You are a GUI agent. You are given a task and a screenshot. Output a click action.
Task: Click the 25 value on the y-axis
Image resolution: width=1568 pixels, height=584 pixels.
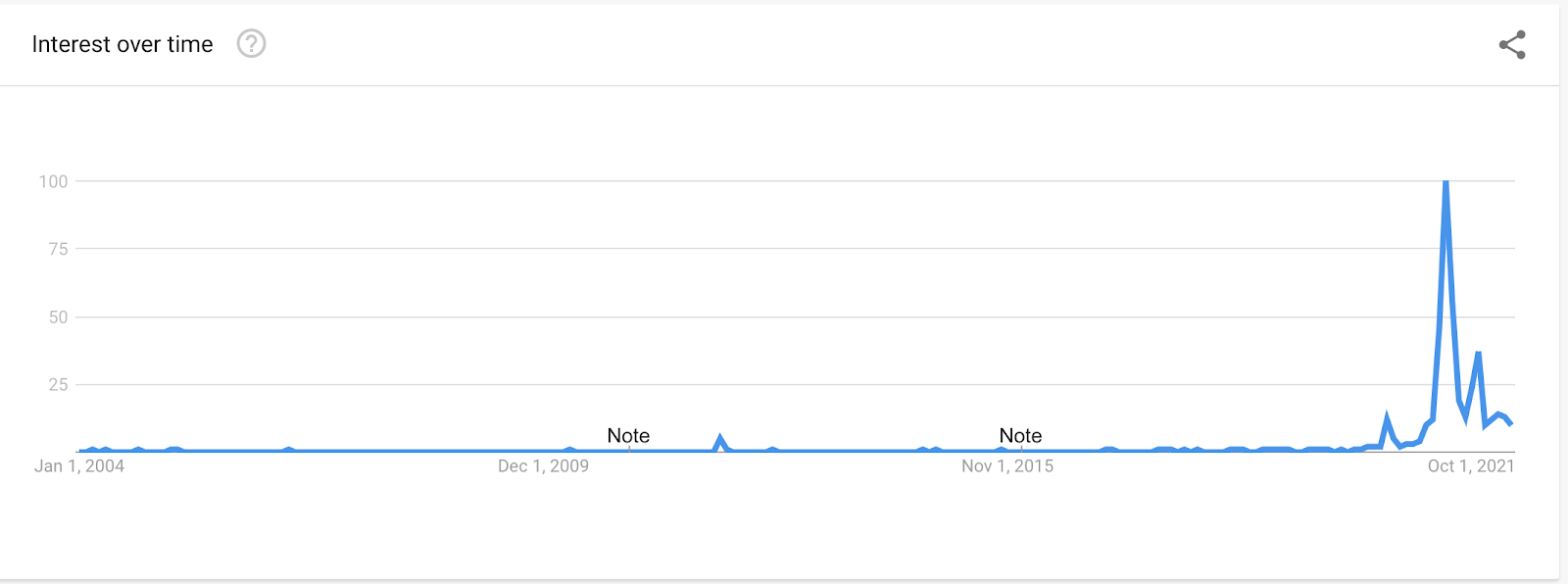coord(58,384)
